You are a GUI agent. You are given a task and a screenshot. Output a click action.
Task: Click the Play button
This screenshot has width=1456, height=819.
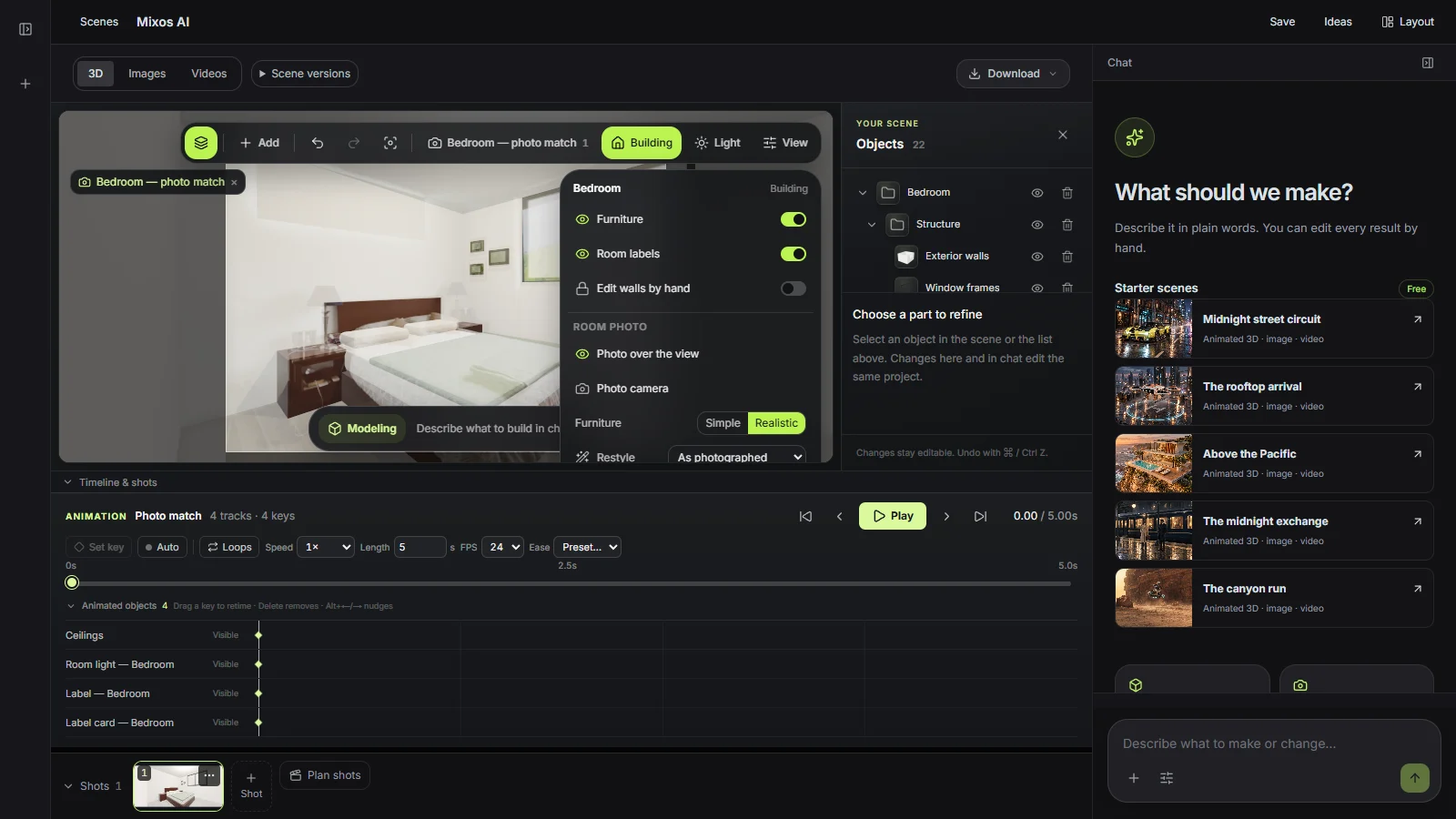point(893,516)
